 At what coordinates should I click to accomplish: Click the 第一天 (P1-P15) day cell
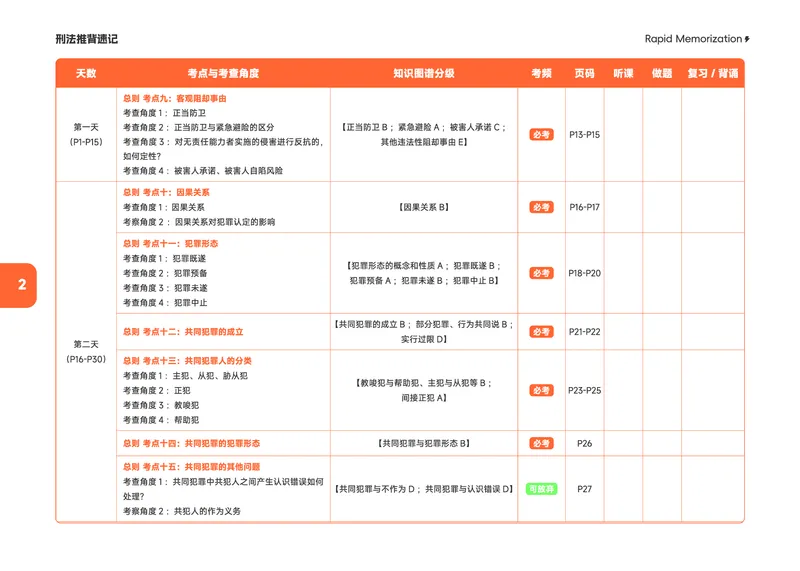pos(86,135)
